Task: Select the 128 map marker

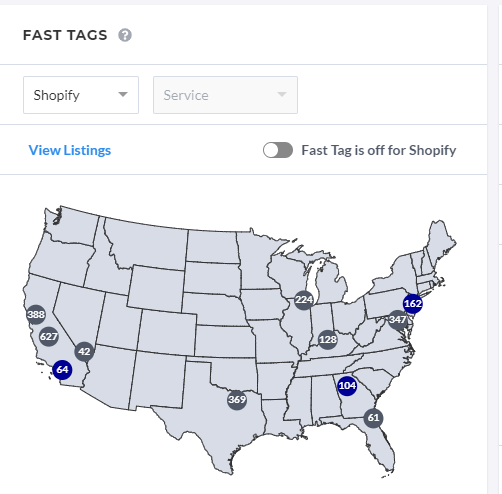Action: point(328,340)
